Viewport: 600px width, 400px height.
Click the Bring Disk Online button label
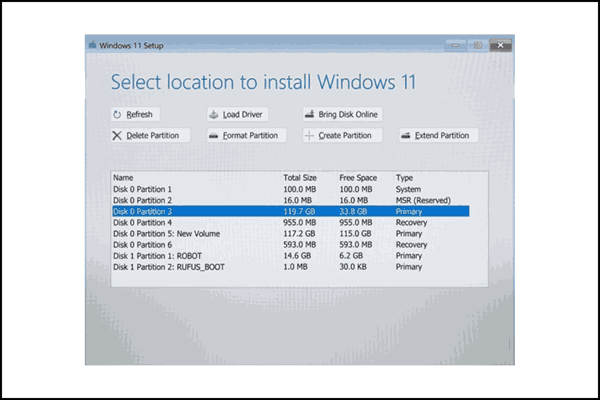click(x=348, y=114)
